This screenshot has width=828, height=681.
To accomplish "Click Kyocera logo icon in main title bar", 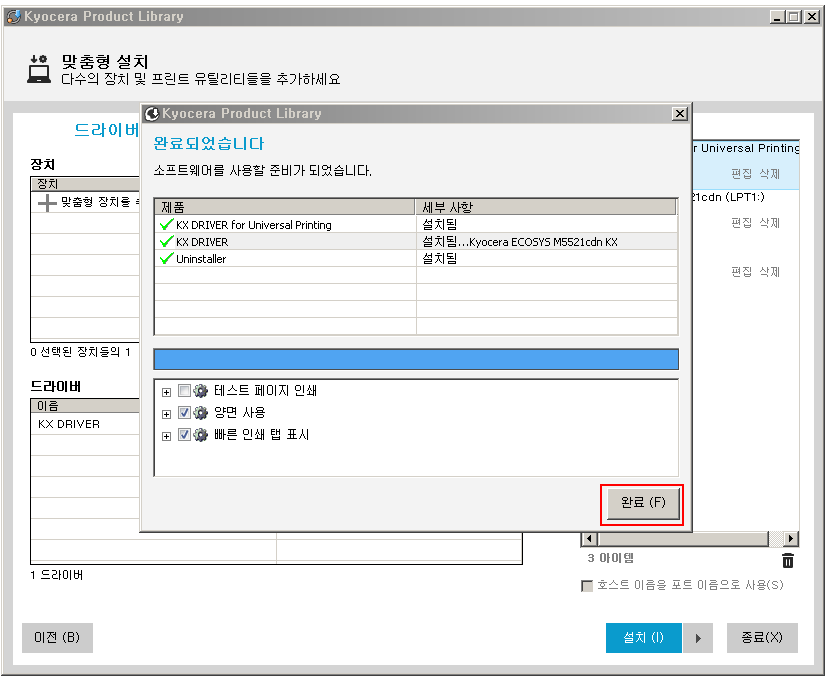I will pos(14,16).
